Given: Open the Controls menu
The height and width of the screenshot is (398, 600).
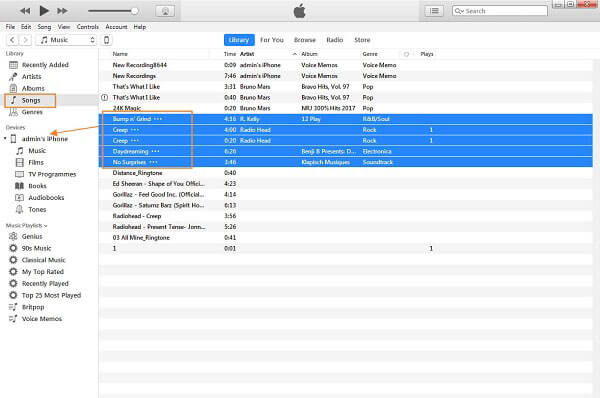Looking at the screenshot, I should [x=88, y=27].
